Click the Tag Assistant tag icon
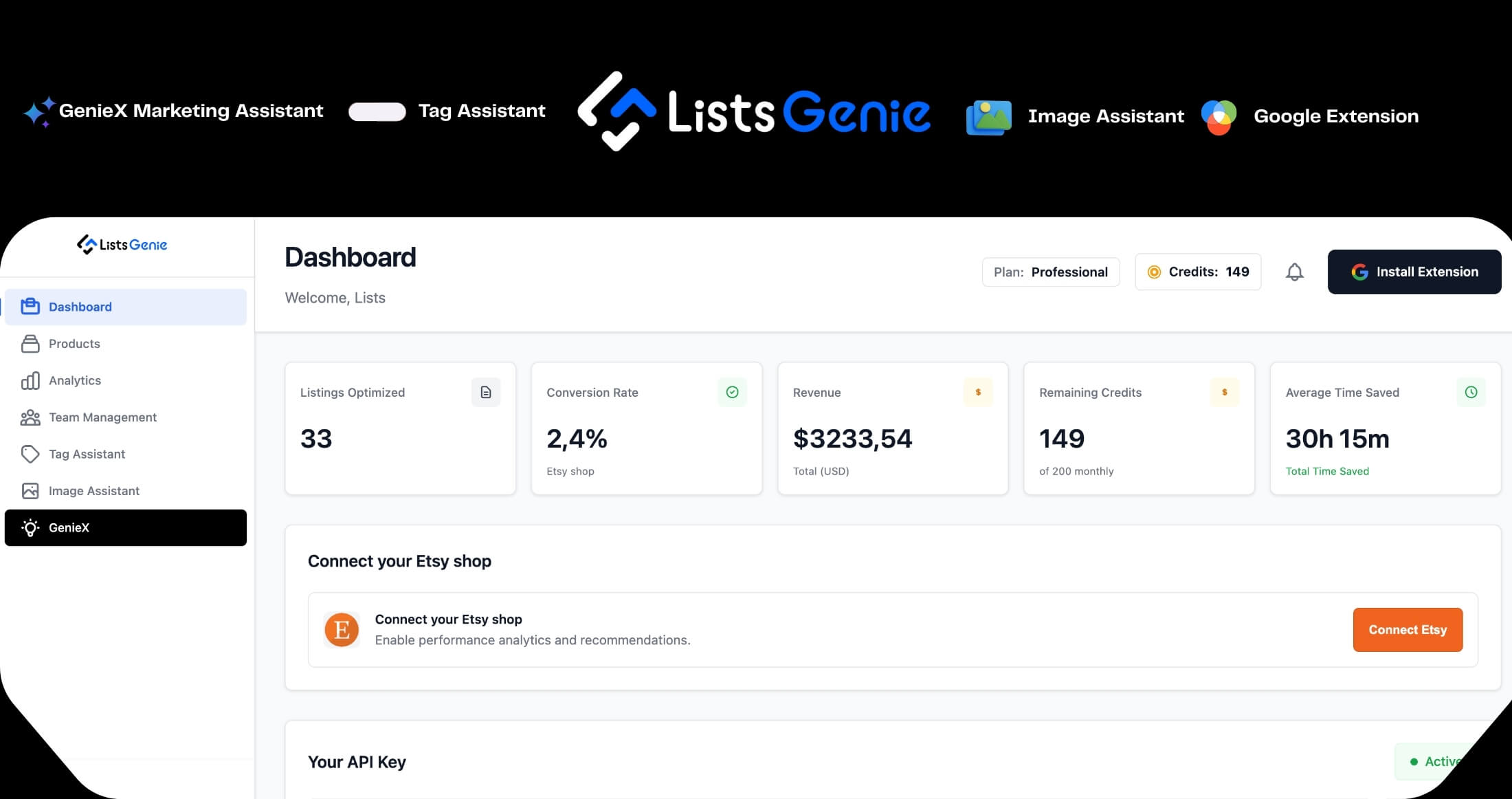 tap(30, 454)
